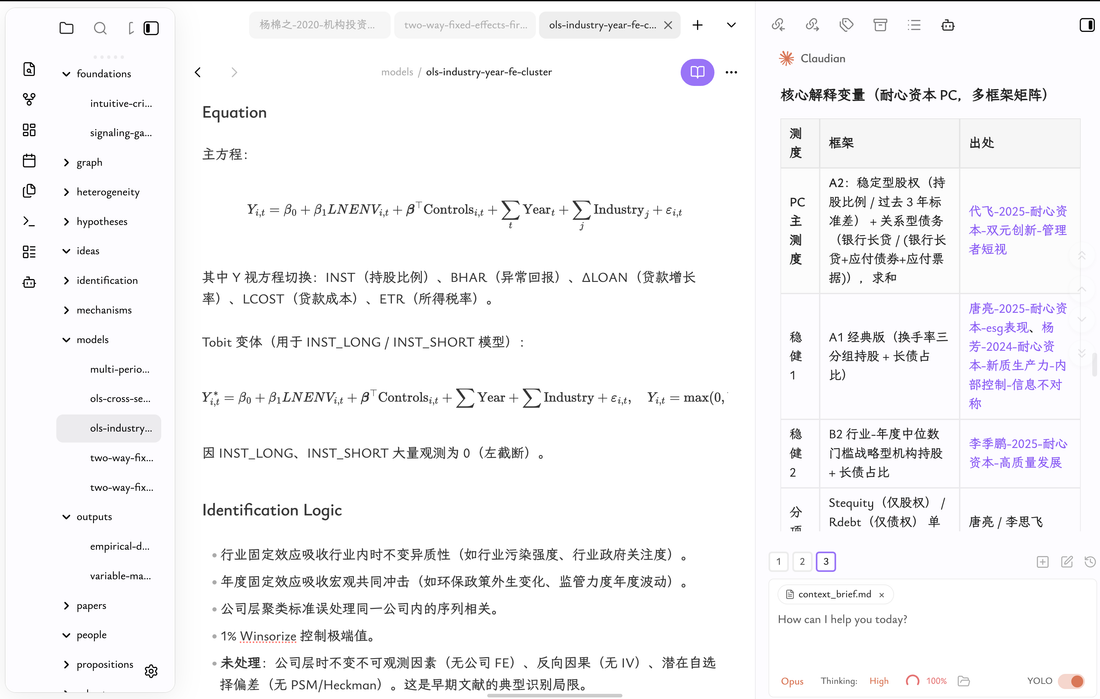Click the chat input field
Viewport: 1100px width, 699px height.
932,635
